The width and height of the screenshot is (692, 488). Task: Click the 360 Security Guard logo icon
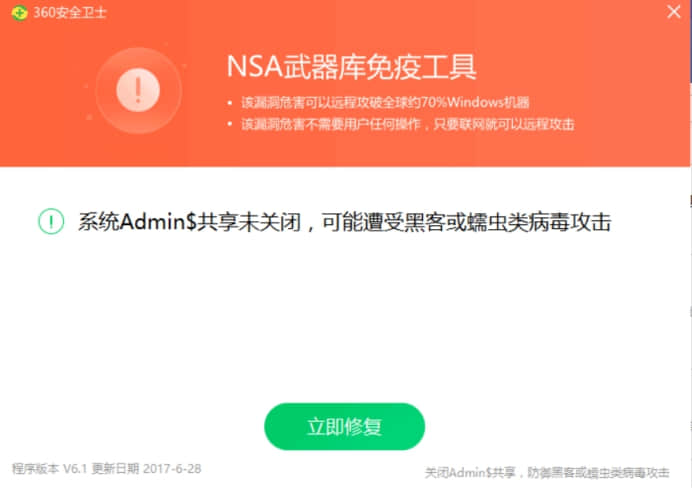[x=19, y=13]
